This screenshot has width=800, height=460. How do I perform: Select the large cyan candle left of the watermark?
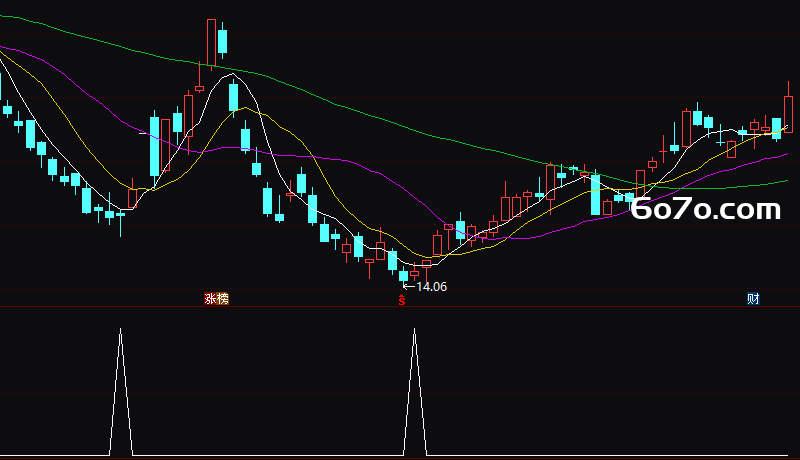(x=595, y=195)
